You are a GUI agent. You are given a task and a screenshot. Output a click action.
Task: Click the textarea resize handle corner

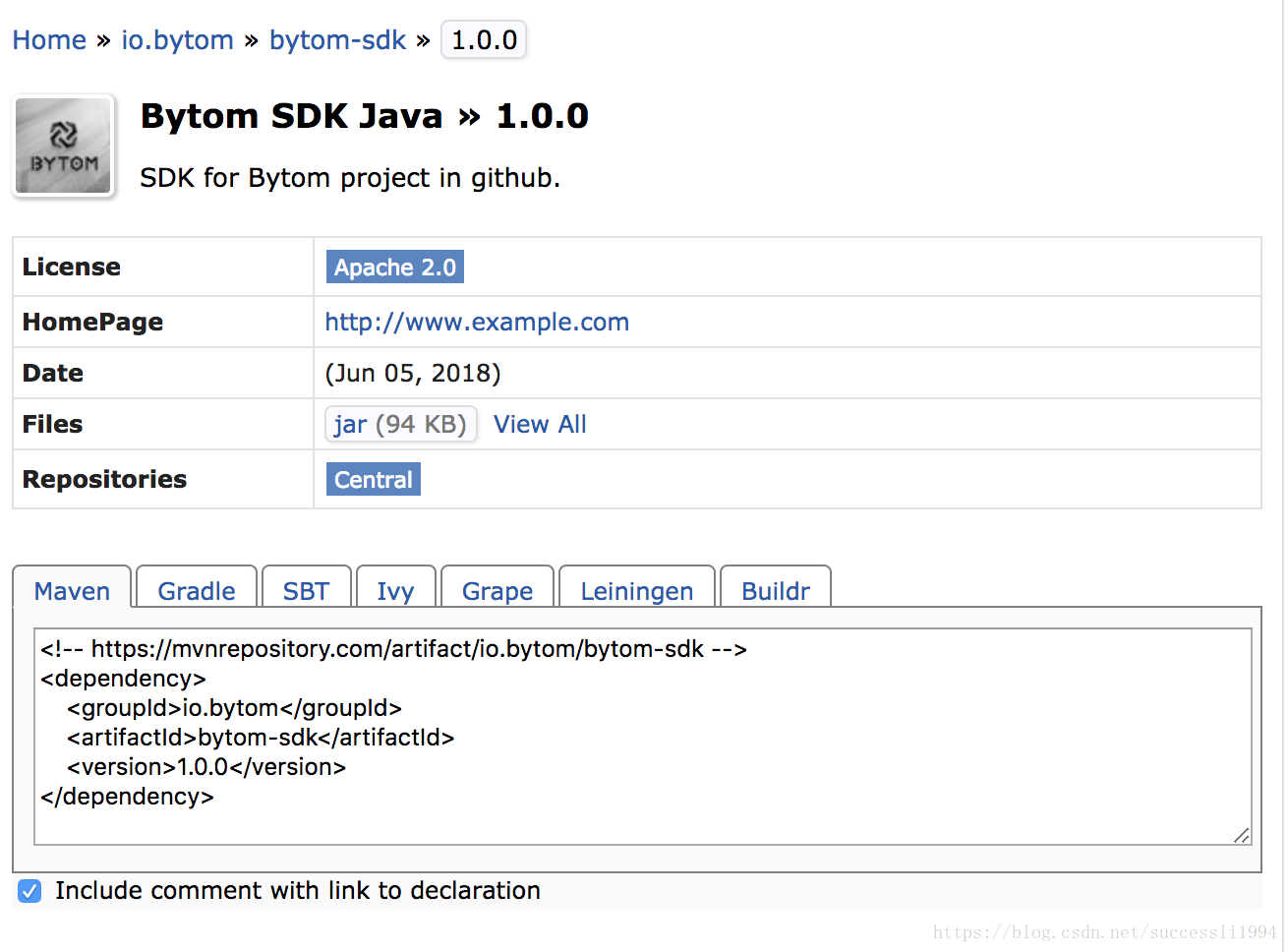pos(1242,835)
